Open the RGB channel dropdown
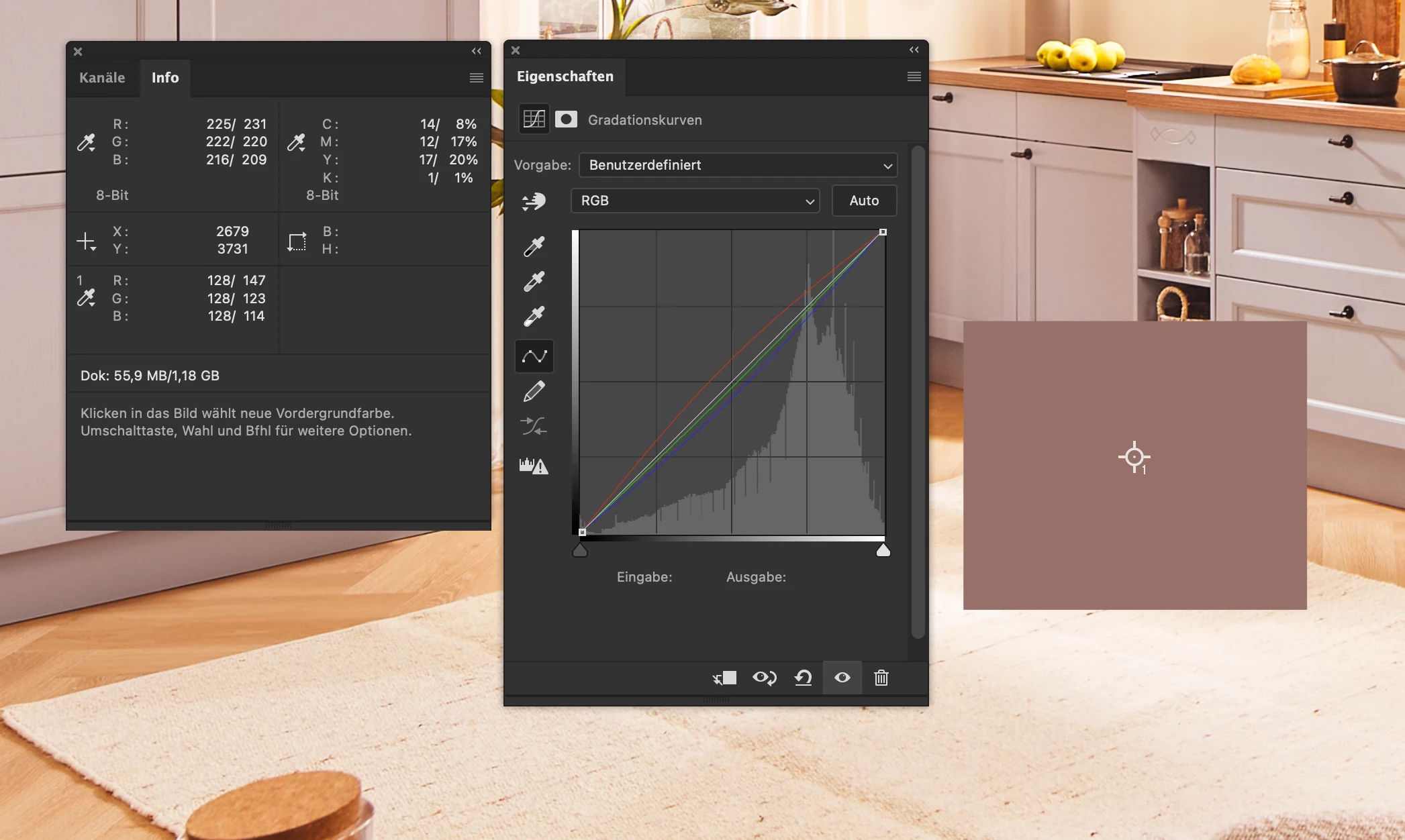Screen dimensions: 1405x840 tap(695, 201)
